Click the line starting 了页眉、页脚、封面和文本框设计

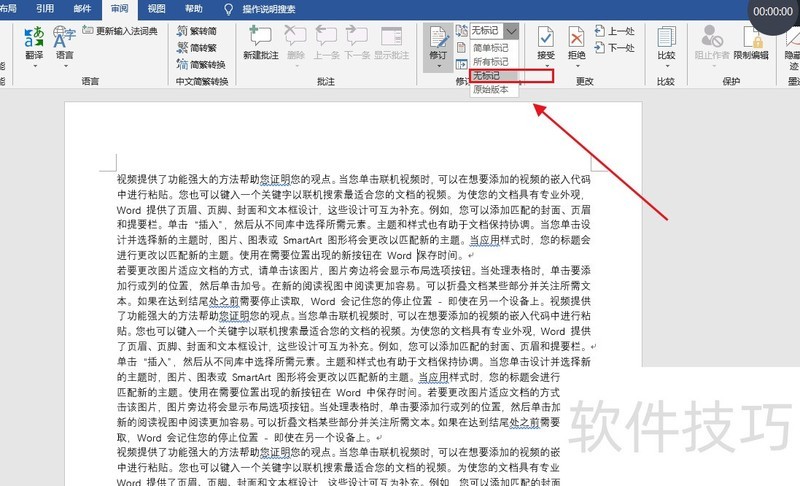pyautogui.click(x=356, y=346)
